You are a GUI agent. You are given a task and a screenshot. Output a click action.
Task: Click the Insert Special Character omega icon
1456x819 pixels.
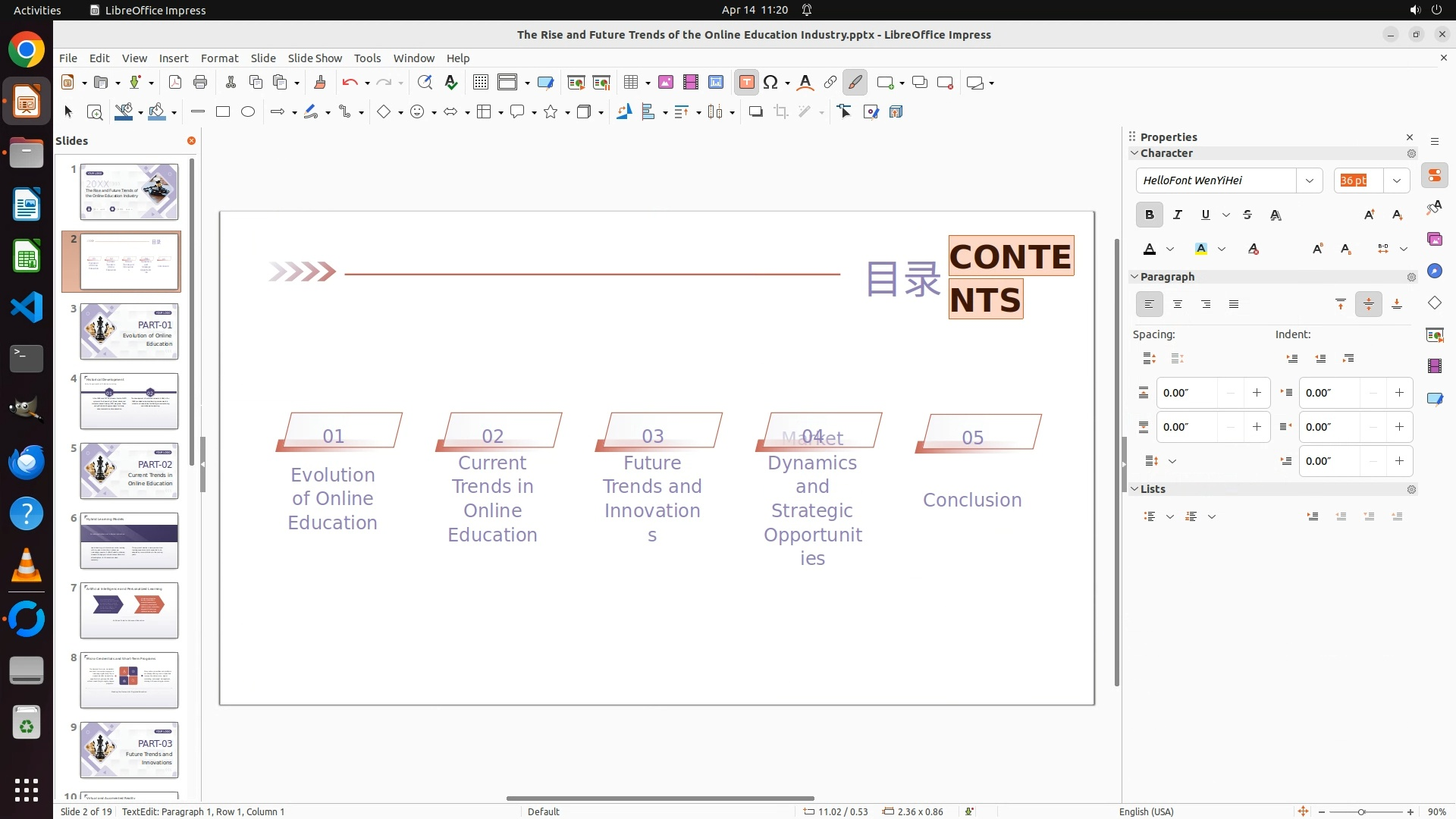coord(770,83)
